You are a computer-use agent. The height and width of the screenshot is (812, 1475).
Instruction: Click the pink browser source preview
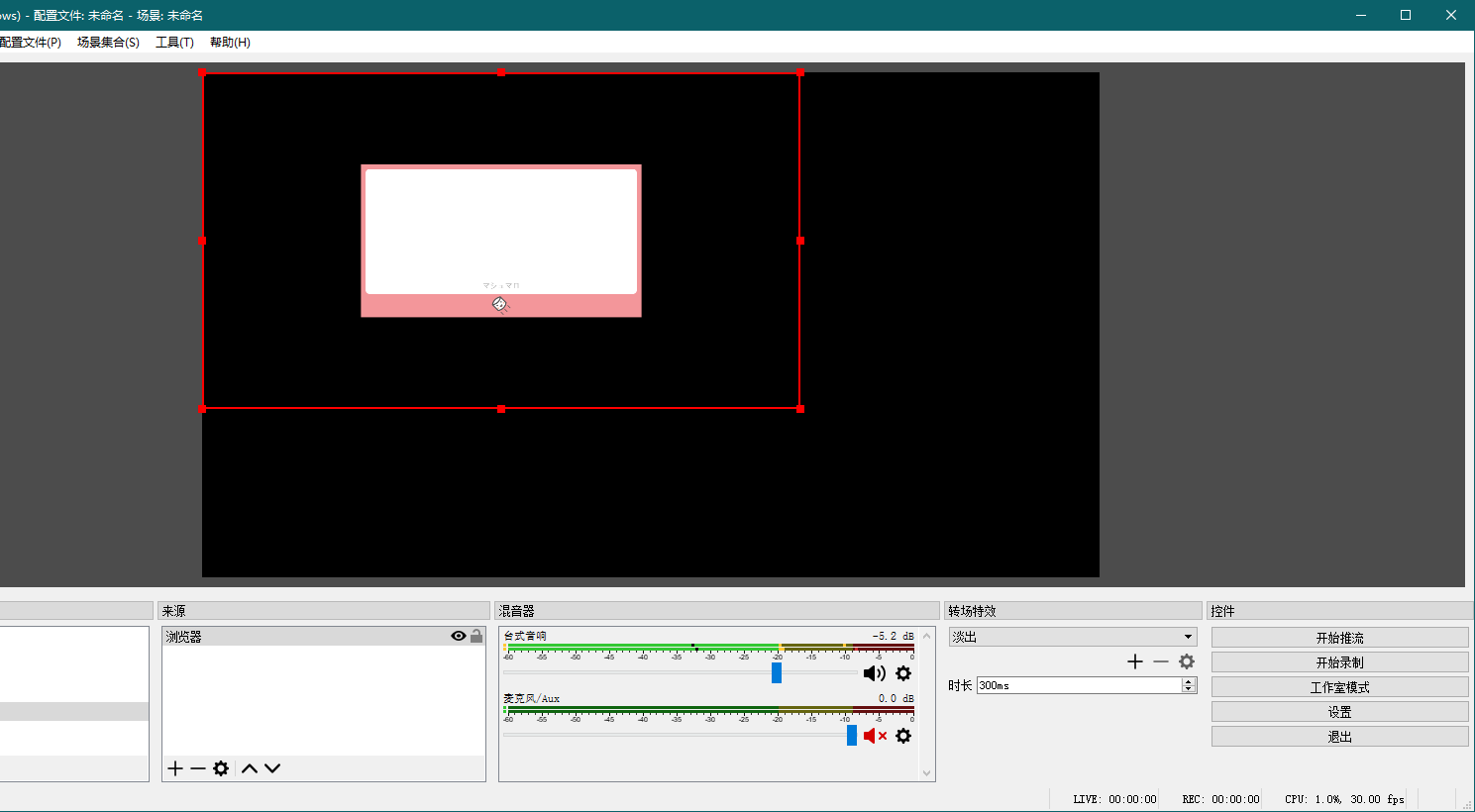501,241
